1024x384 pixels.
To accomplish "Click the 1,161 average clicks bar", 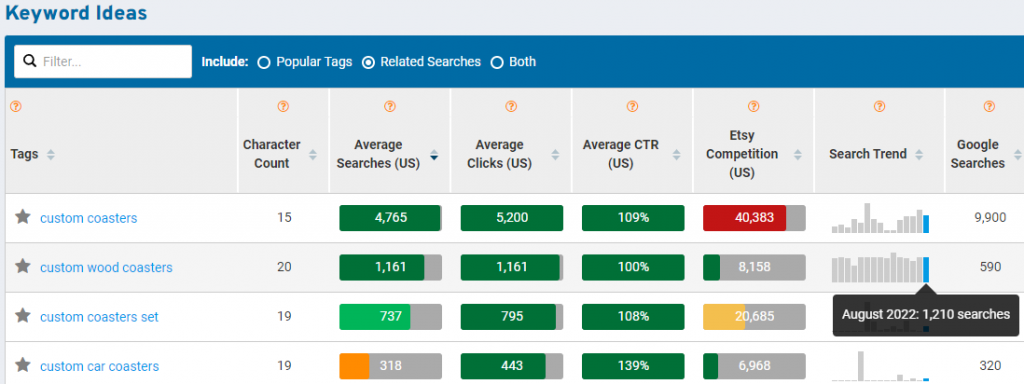I will pyautogui.click(x=512, y=267).
